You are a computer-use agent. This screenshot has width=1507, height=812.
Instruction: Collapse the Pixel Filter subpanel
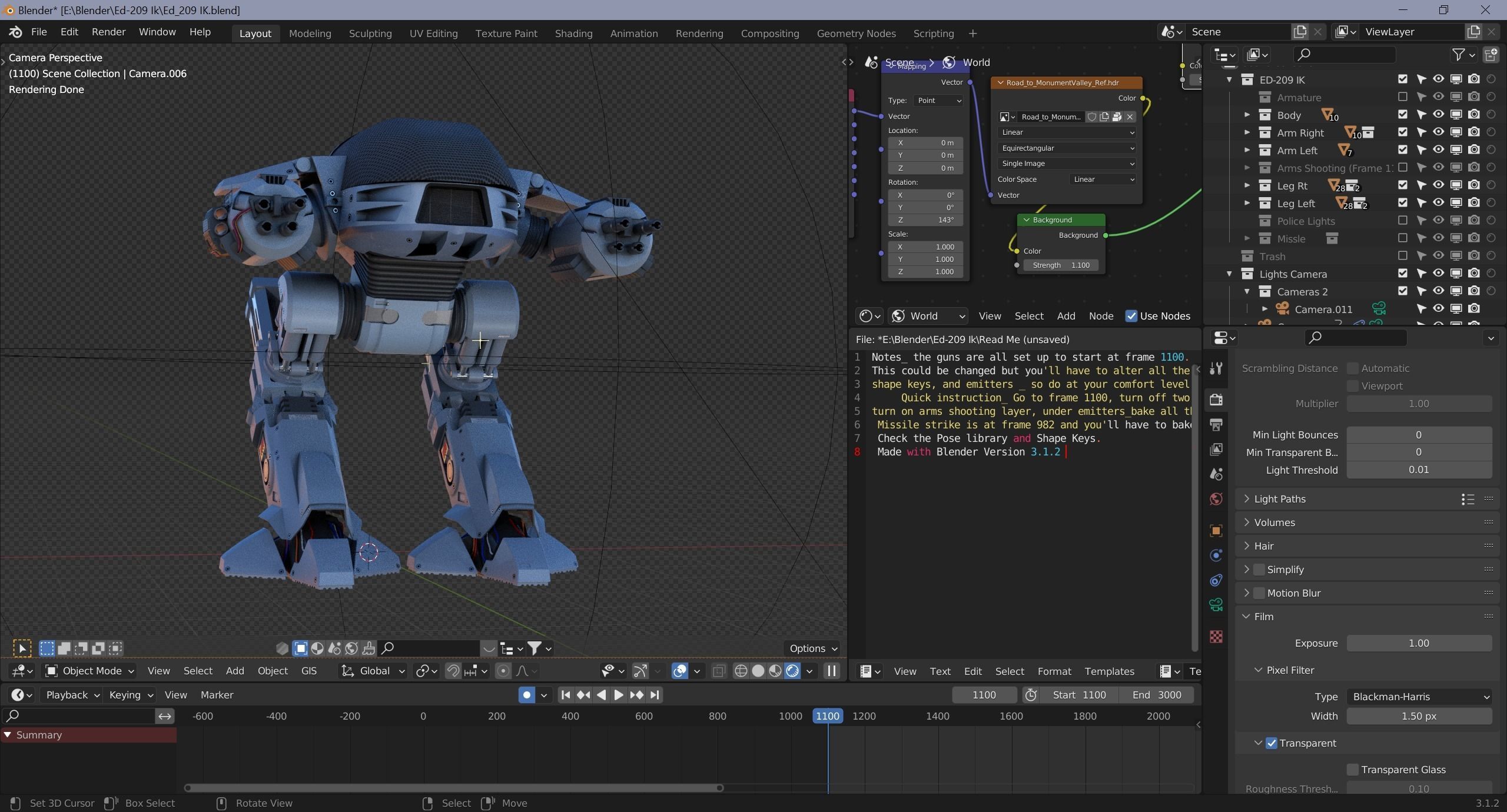tap(1258, 670)
